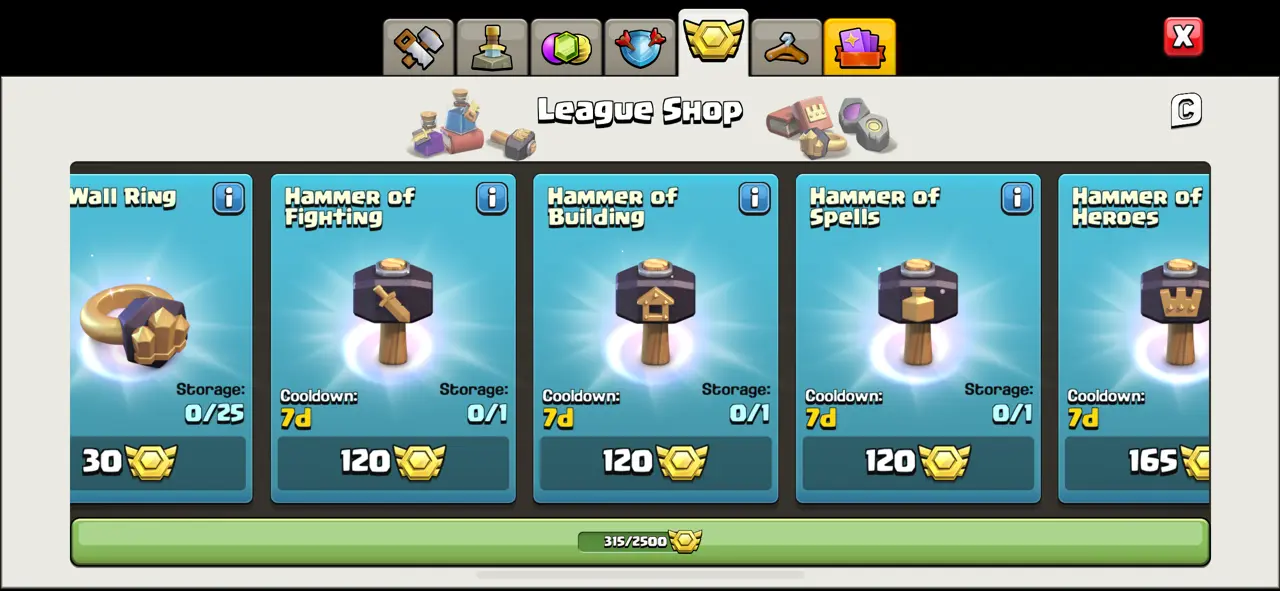The height and width of the screenshot is (591, 1280).
Task: Buy Hammer of Fighting for 120 medals
Action: (x=393, y=463)
